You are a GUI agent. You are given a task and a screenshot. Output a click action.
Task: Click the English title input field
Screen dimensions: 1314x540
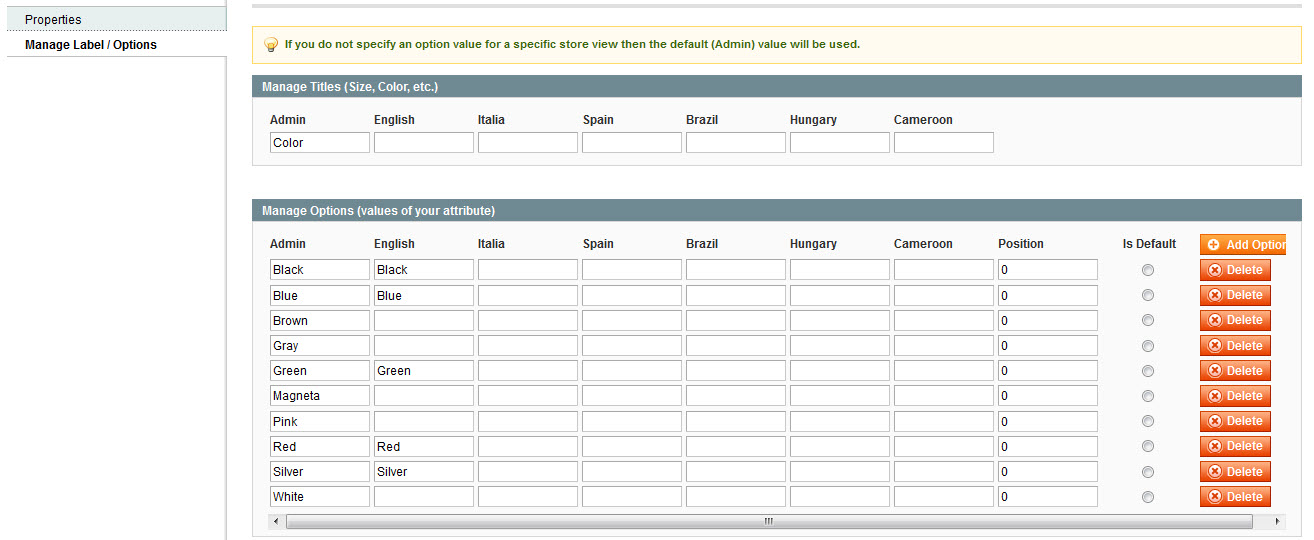(x=424, y=143)
